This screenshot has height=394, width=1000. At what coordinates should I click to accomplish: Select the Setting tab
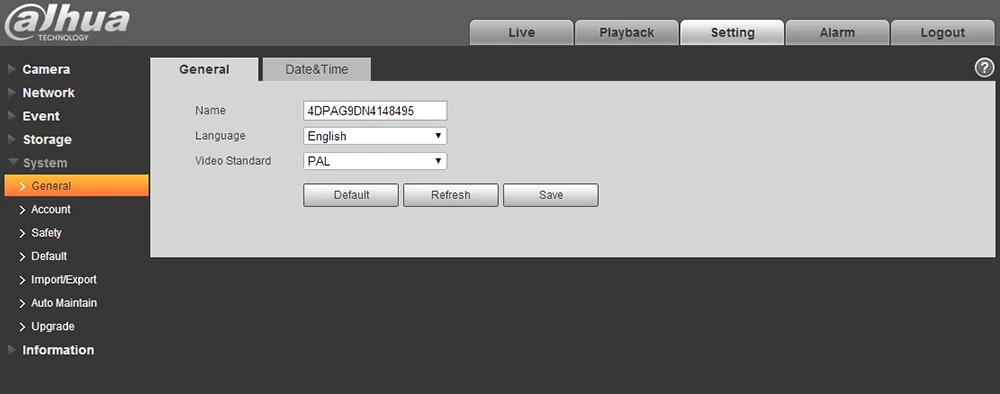(732, 33)
